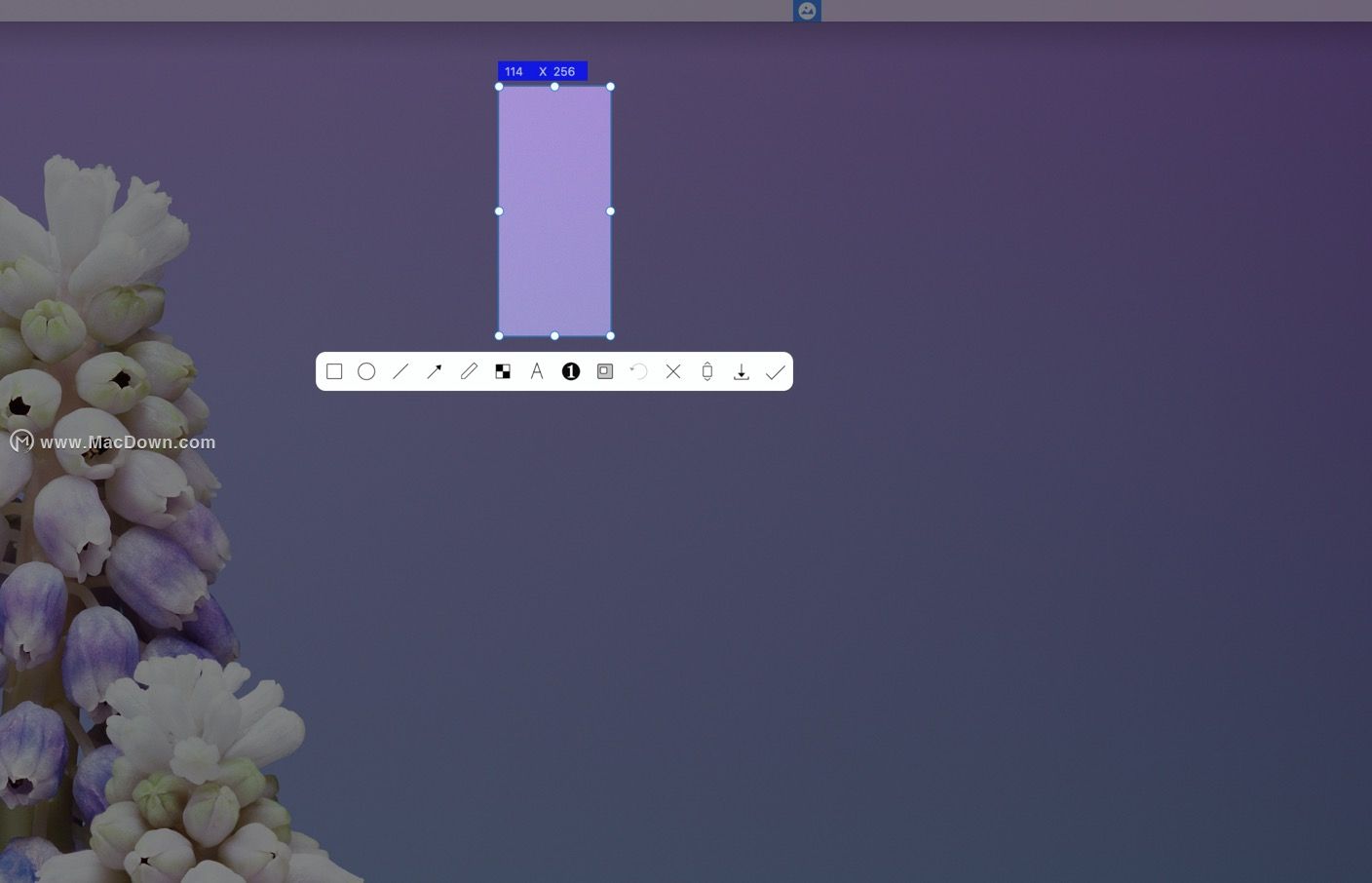The height and width of the screenshot is (883, 1372).
Task: Click the bottom-right corner handle
Action: (611, 335)
